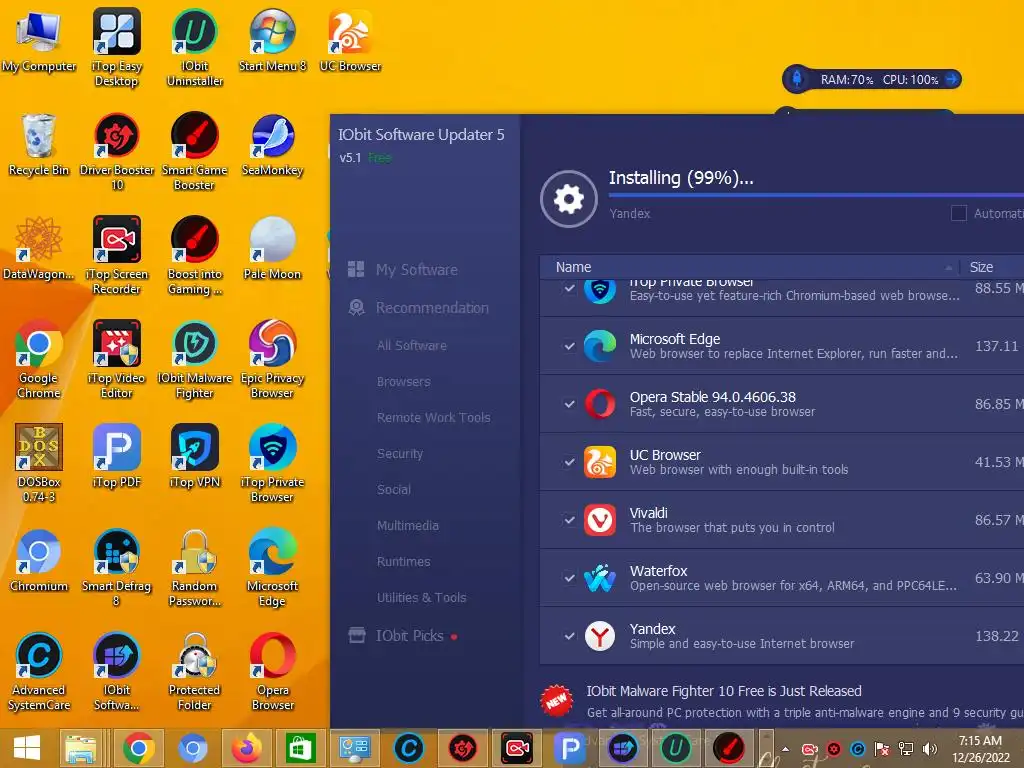
Task: Click the Installing 99% progress bar
Action: 816,195
